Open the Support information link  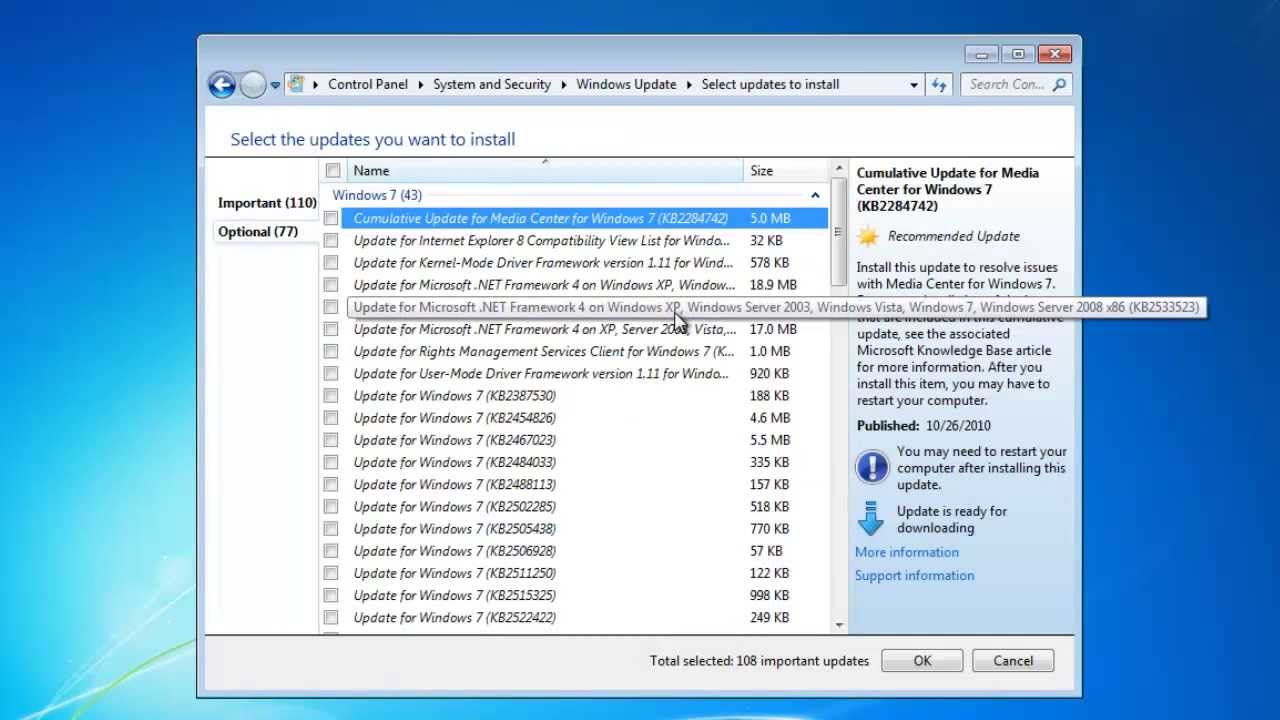(914, 575)
